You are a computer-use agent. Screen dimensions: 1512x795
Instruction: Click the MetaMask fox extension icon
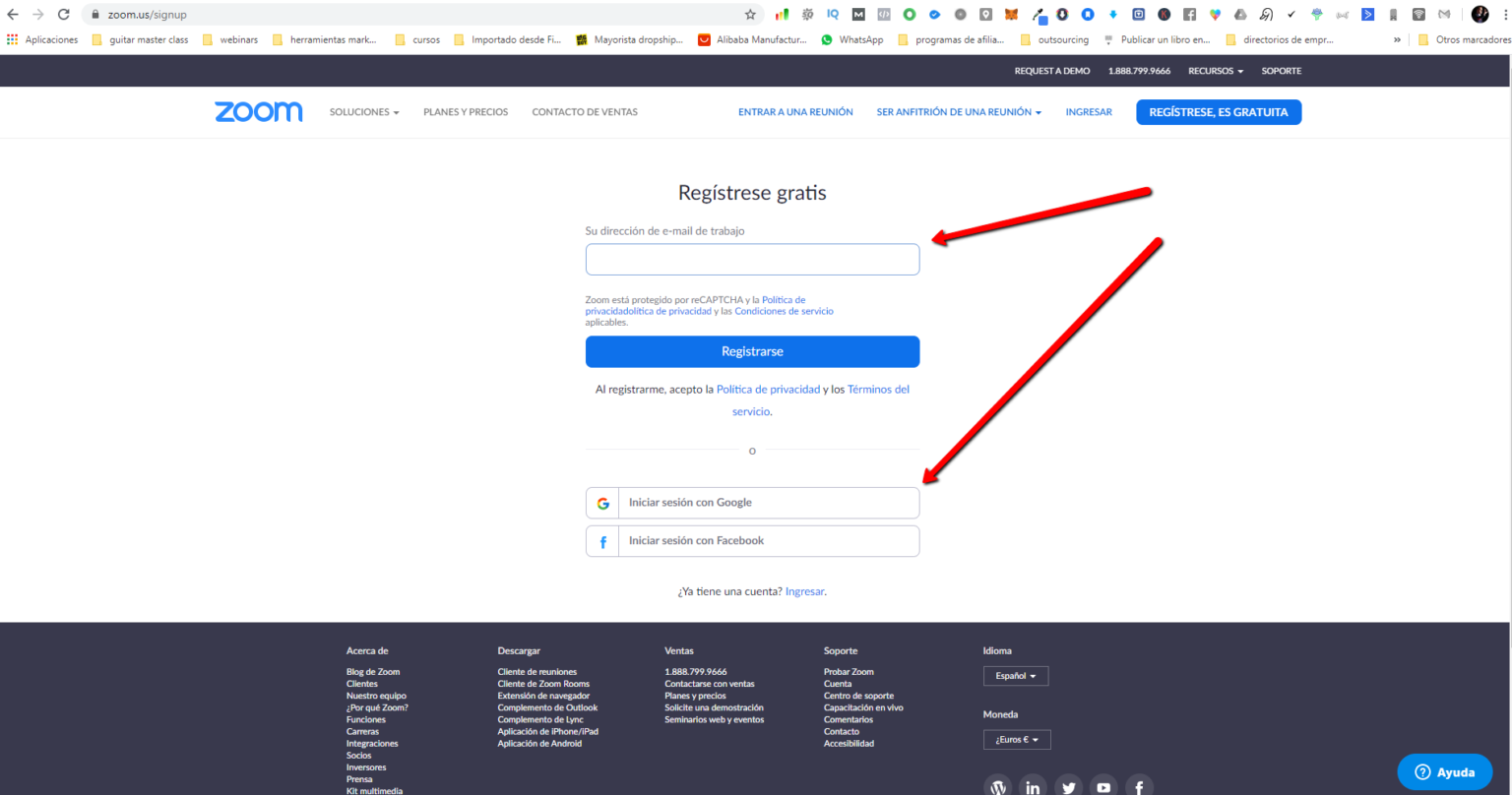1011,15
